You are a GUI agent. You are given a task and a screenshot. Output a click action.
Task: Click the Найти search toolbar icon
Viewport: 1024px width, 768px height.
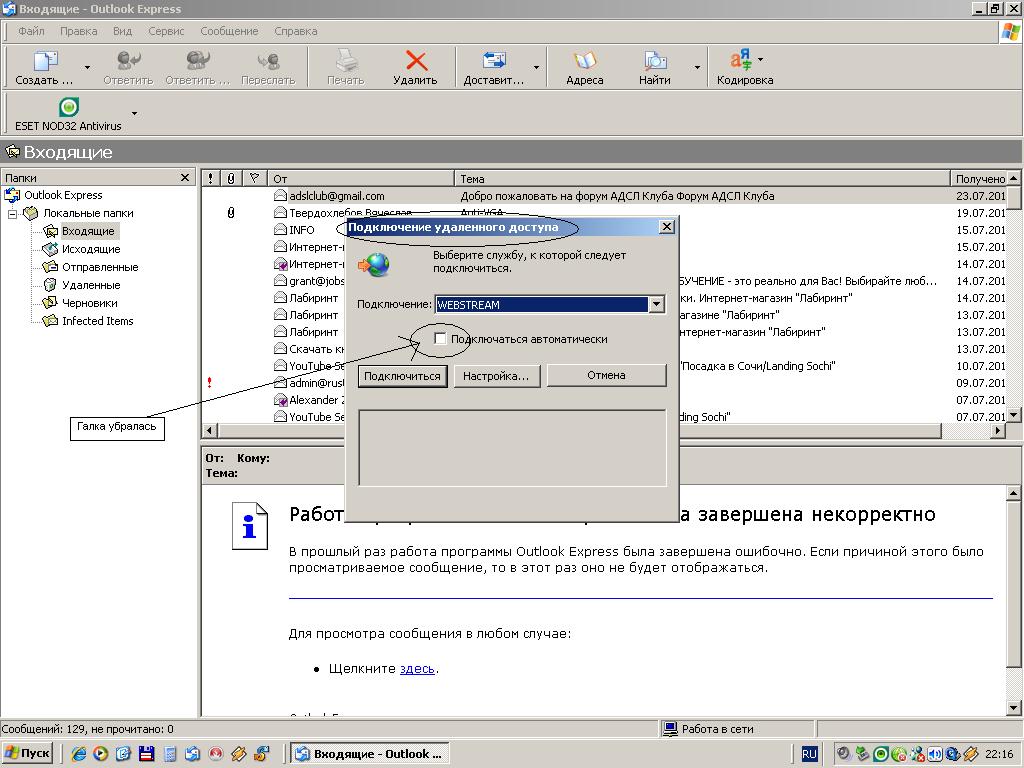[655, 62]
